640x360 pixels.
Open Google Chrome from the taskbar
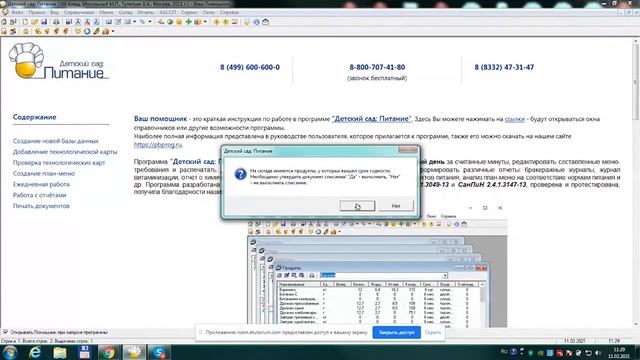(x=109, y=352)
